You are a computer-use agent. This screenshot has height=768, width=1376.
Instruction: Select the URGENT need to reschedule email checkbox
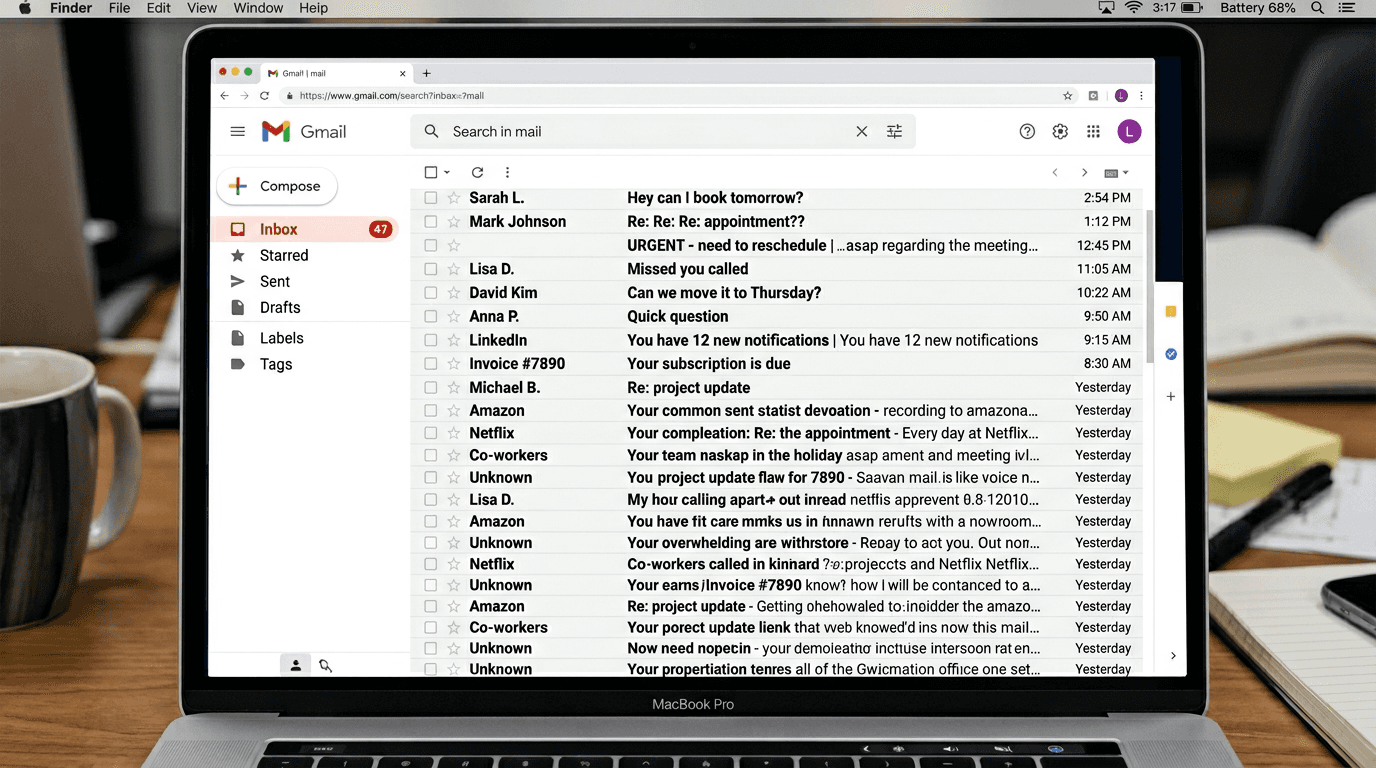coord(430,245)
